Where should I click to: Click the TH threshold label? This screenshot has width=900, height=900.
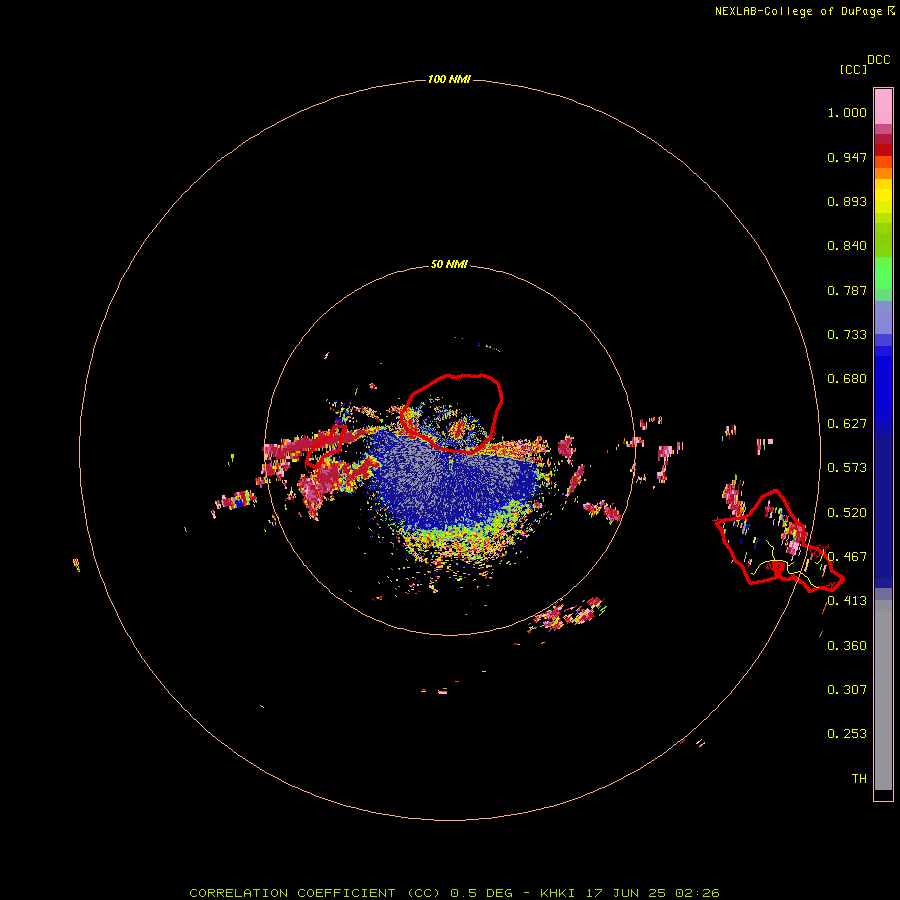coord(859,779)
